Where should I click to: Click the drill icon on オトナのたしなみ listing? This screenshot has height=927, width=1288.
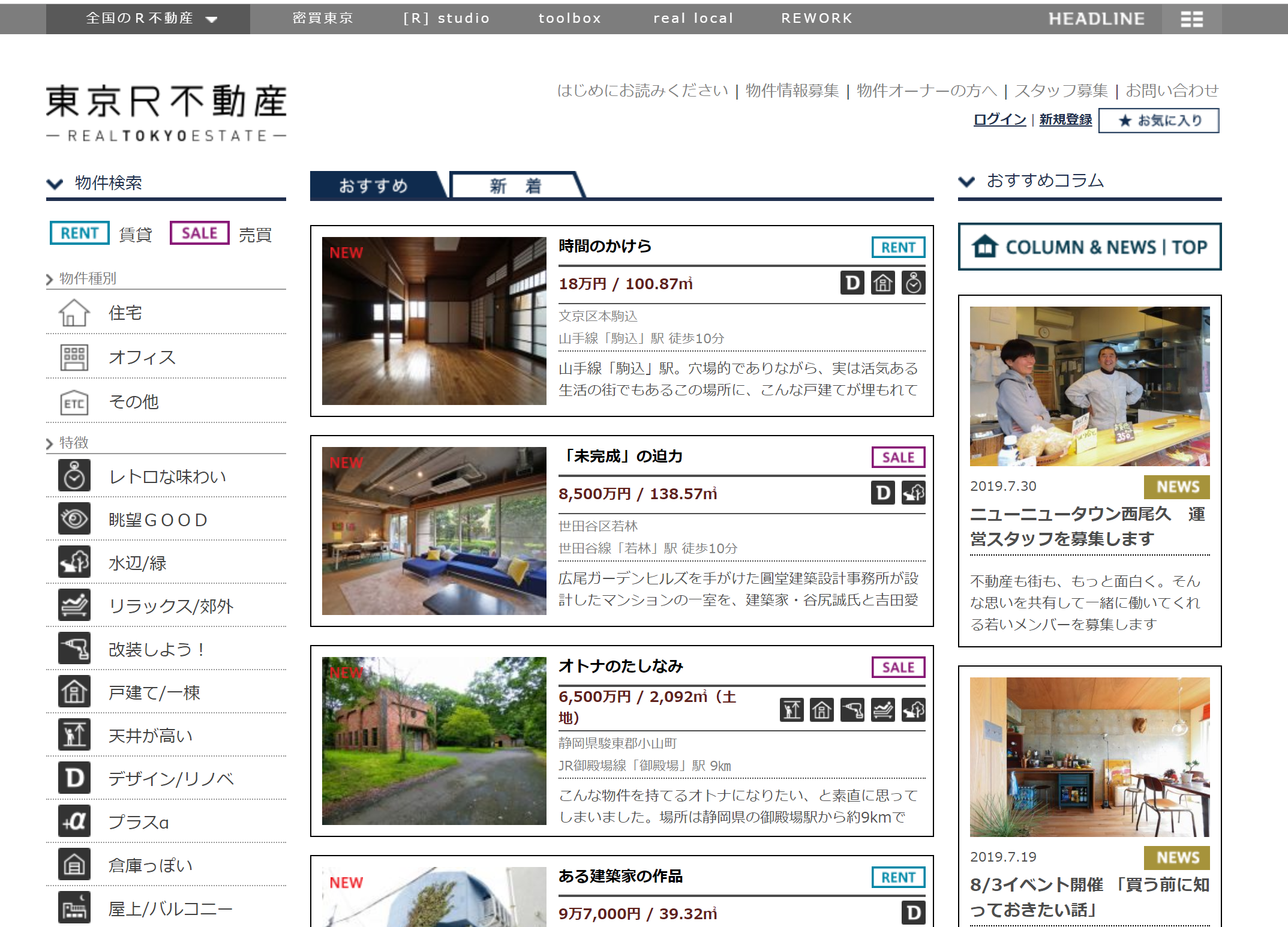[x=852, y=710]
